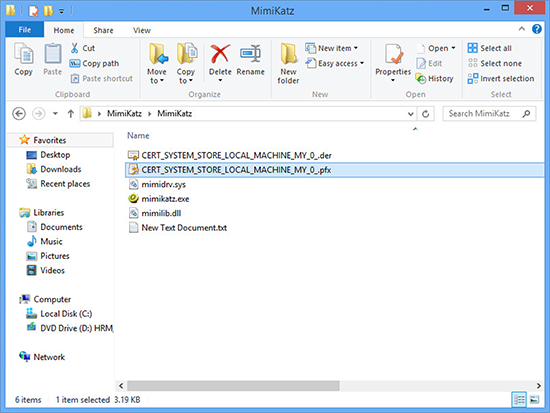Switch to the Share ribbon tab
This screenshot has height=413, width=550.
tap(103, 31)
